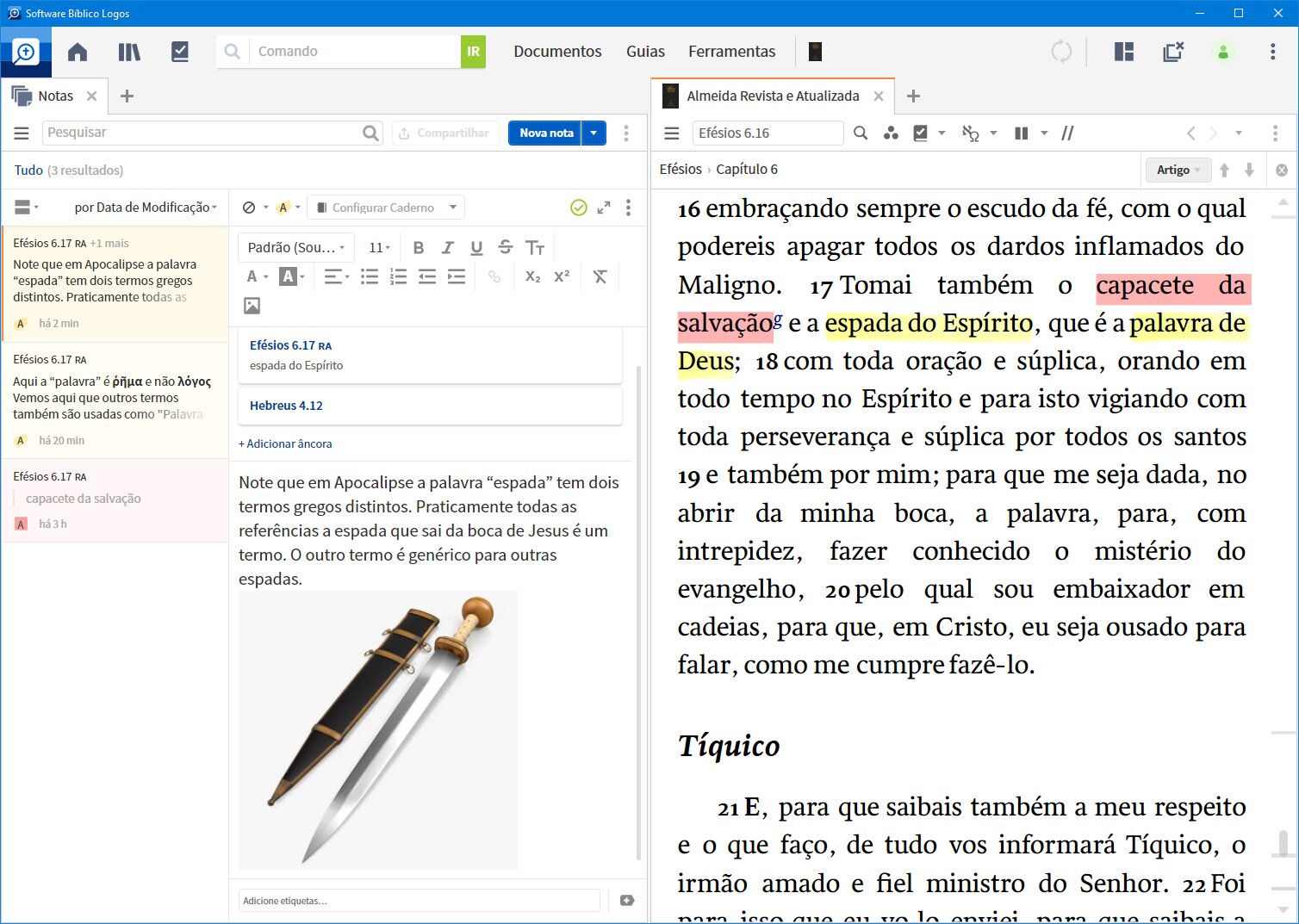The height and width of the screenshot is (924, 1299).
Task: Change the notes list view layout dropdown
Action: coord(27,207)
